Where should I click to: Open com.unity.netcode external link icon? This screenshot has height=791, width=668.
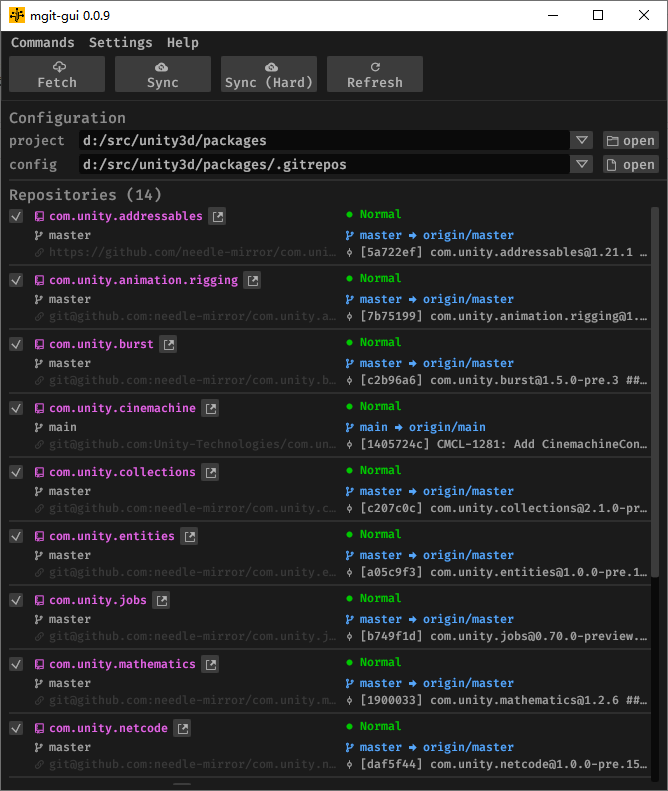pyautogui.click(x=183, y=729)
